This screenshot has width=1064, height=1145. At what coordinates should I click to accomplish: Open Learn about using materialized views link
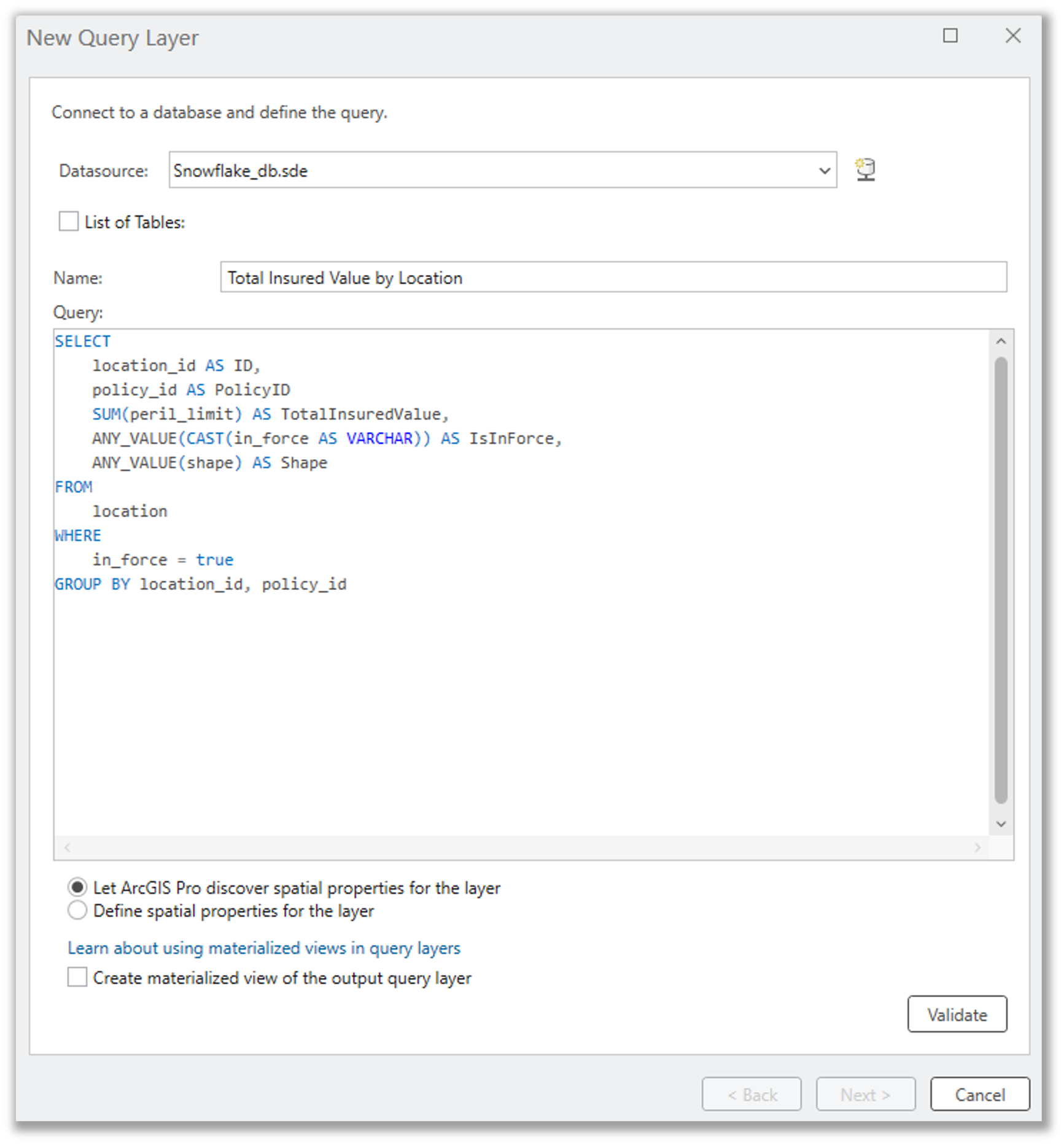pos(264,948)
